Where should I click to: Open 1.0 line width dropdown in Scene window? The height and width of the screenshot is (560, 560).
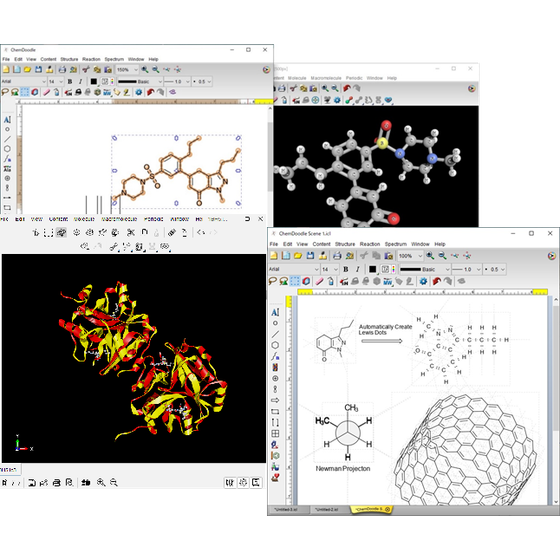467,269
